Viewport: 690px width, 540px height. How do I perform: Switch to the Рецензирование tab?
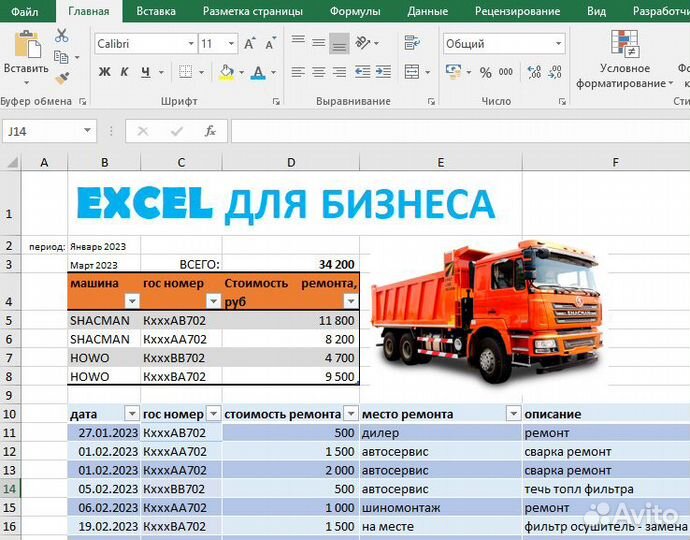click(518, 11)
